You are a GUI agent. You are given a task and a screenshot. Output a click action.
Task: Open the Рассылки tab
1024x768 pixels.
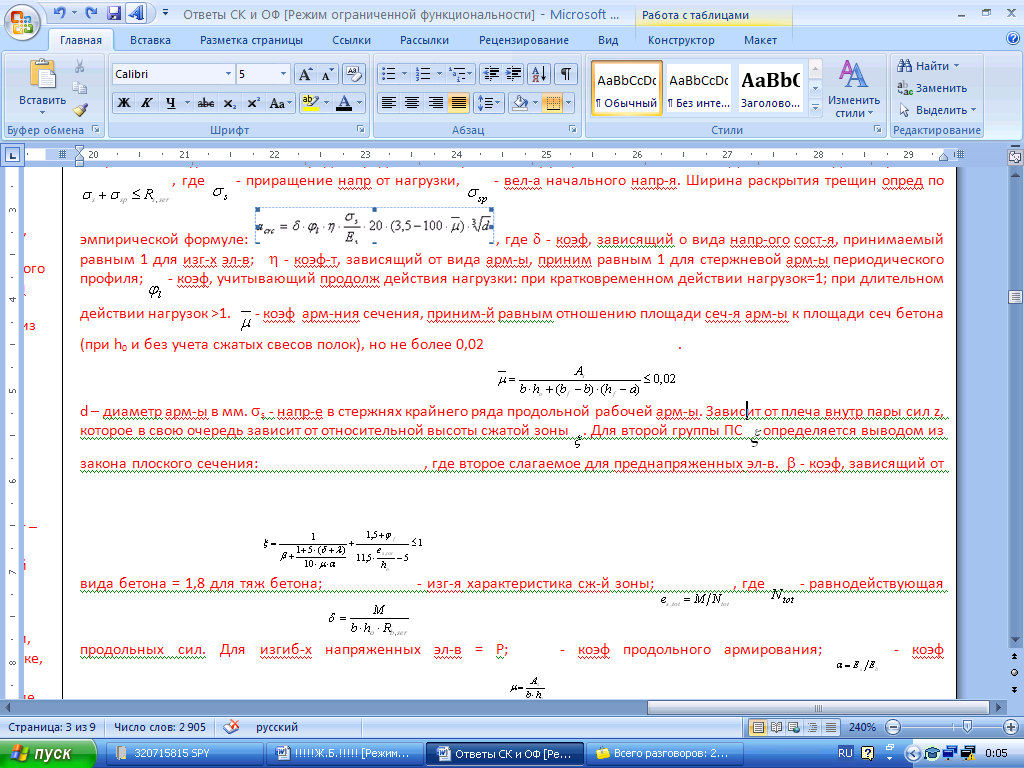[x=424, y=40]
